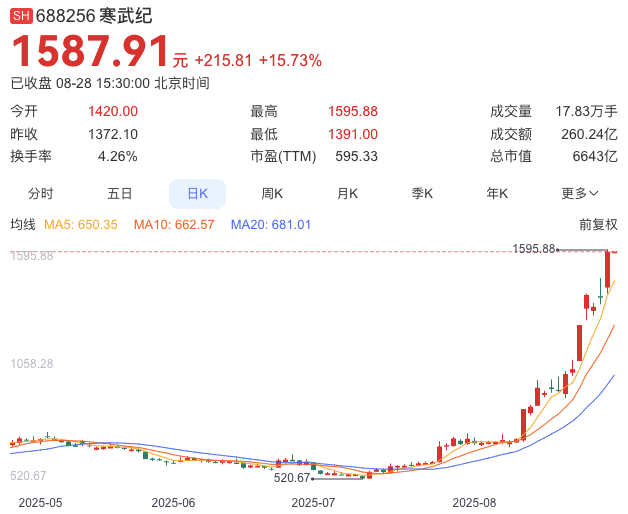Click the 1587.91 current price
The height and width of the screenshot is (514, 628).
click(x=90, y=51)
